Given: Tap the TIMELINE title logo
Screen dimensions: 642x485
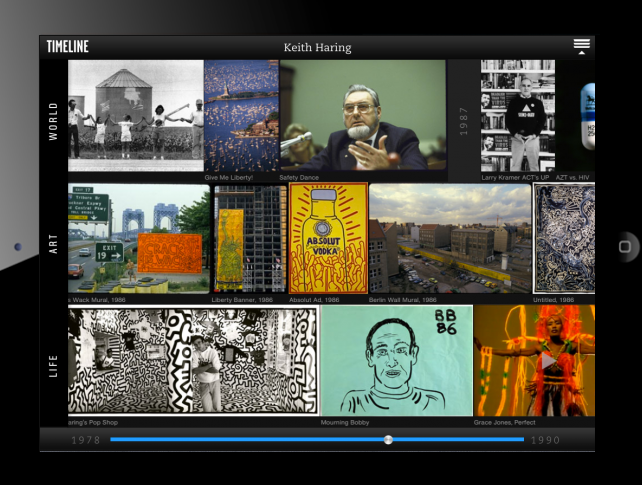Looking at the screenshot, I should [x=68, y=47].
